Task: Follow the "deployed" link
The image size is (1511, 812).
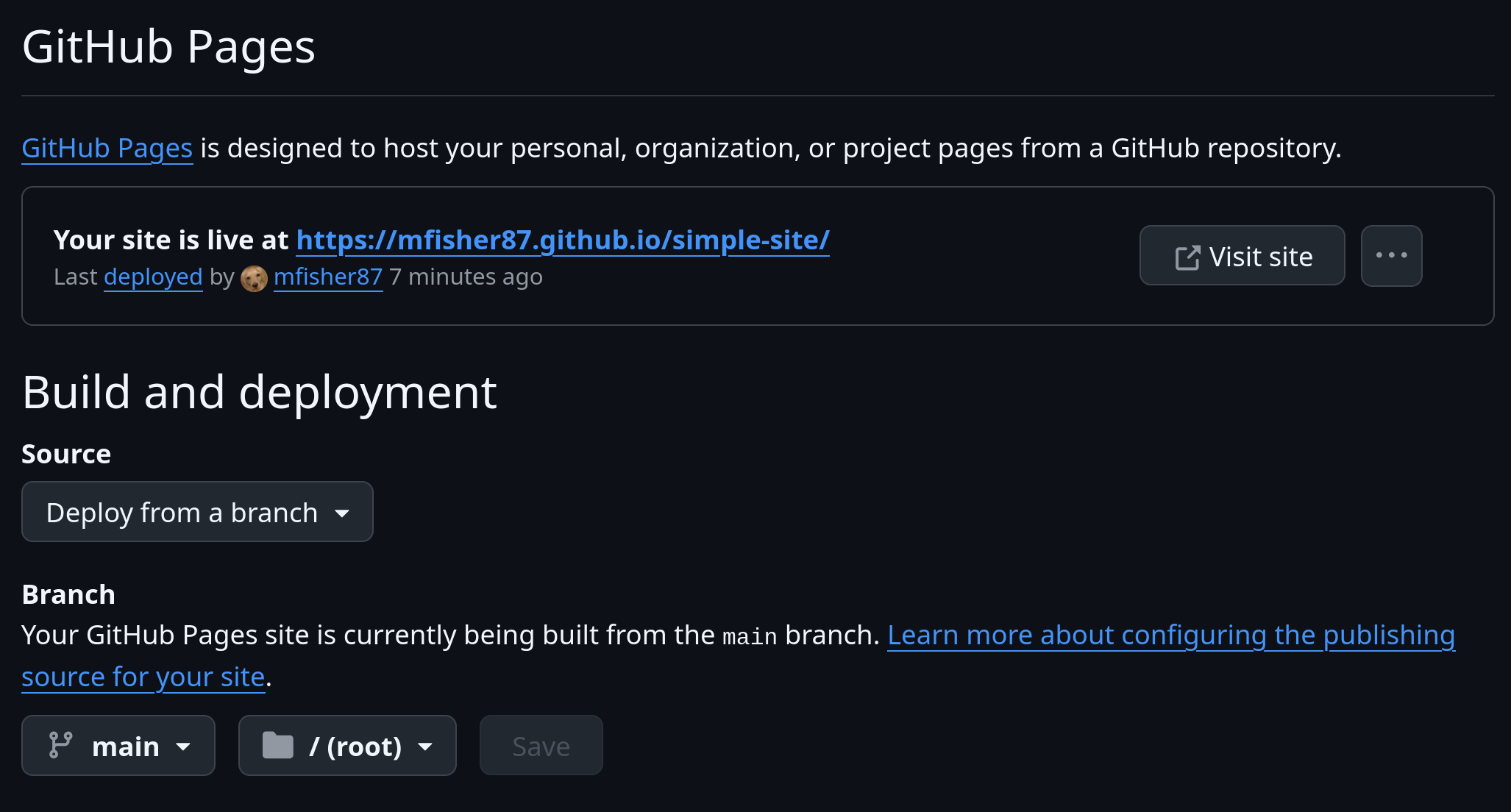Action: click(x=153, y=277)
